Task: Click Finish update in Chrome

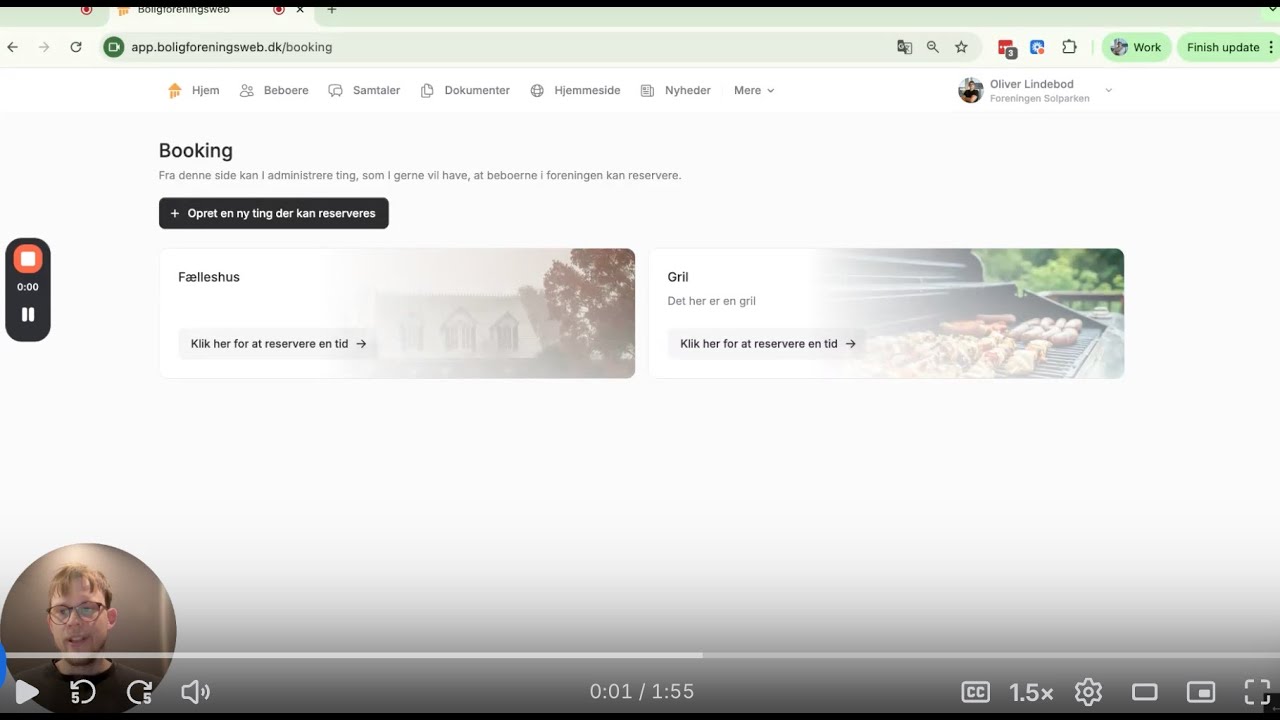Action: click(x=1222, y=47)
